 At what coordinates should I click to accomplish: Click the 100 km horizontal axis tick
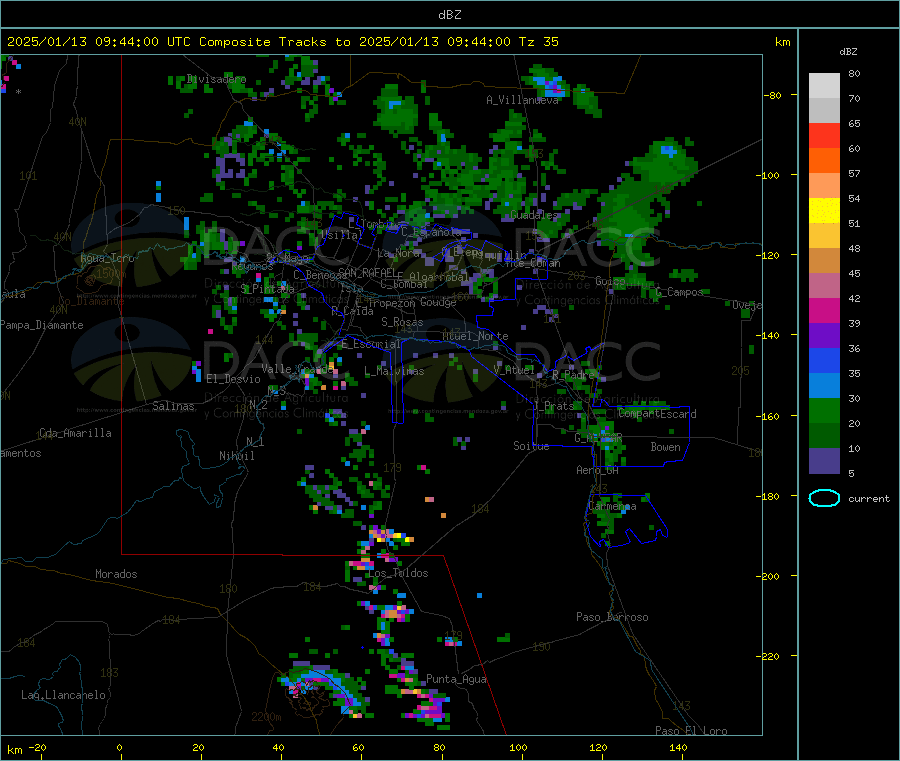coord(518,747)
